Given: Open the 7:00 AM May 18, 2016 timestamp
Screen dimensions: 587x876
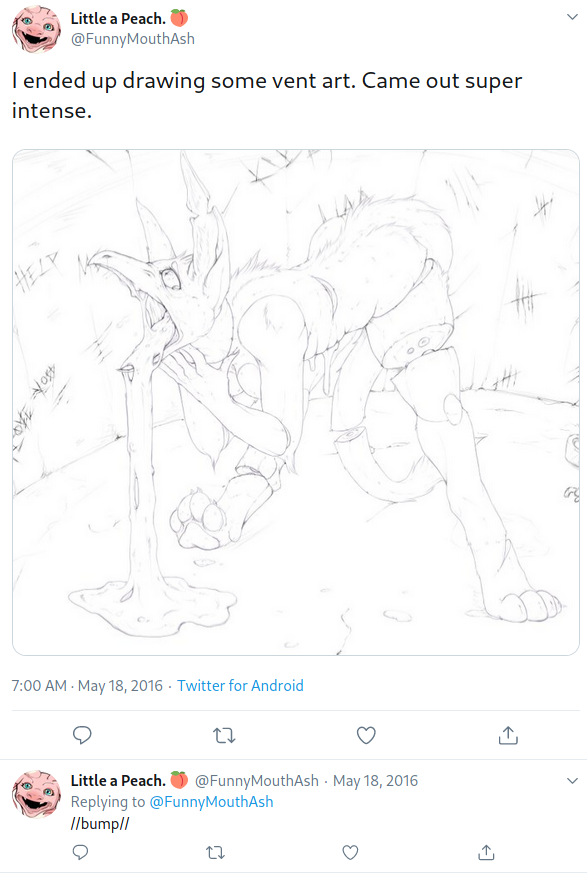Looking at the screenshot, I should coord(87,685).
